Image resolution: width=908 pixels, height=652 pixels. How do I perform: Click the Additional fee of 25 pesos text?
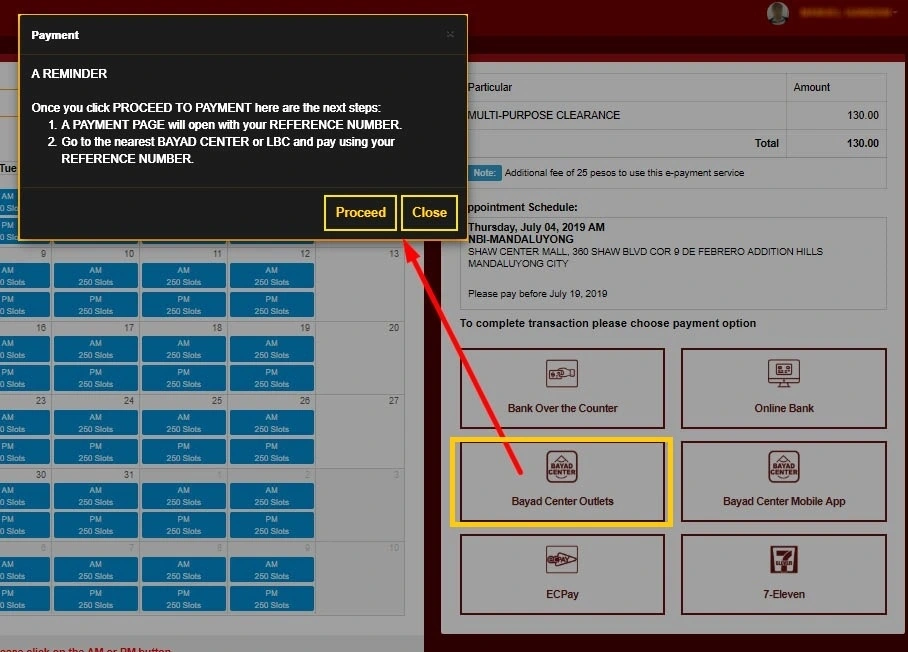click(624, 173)
